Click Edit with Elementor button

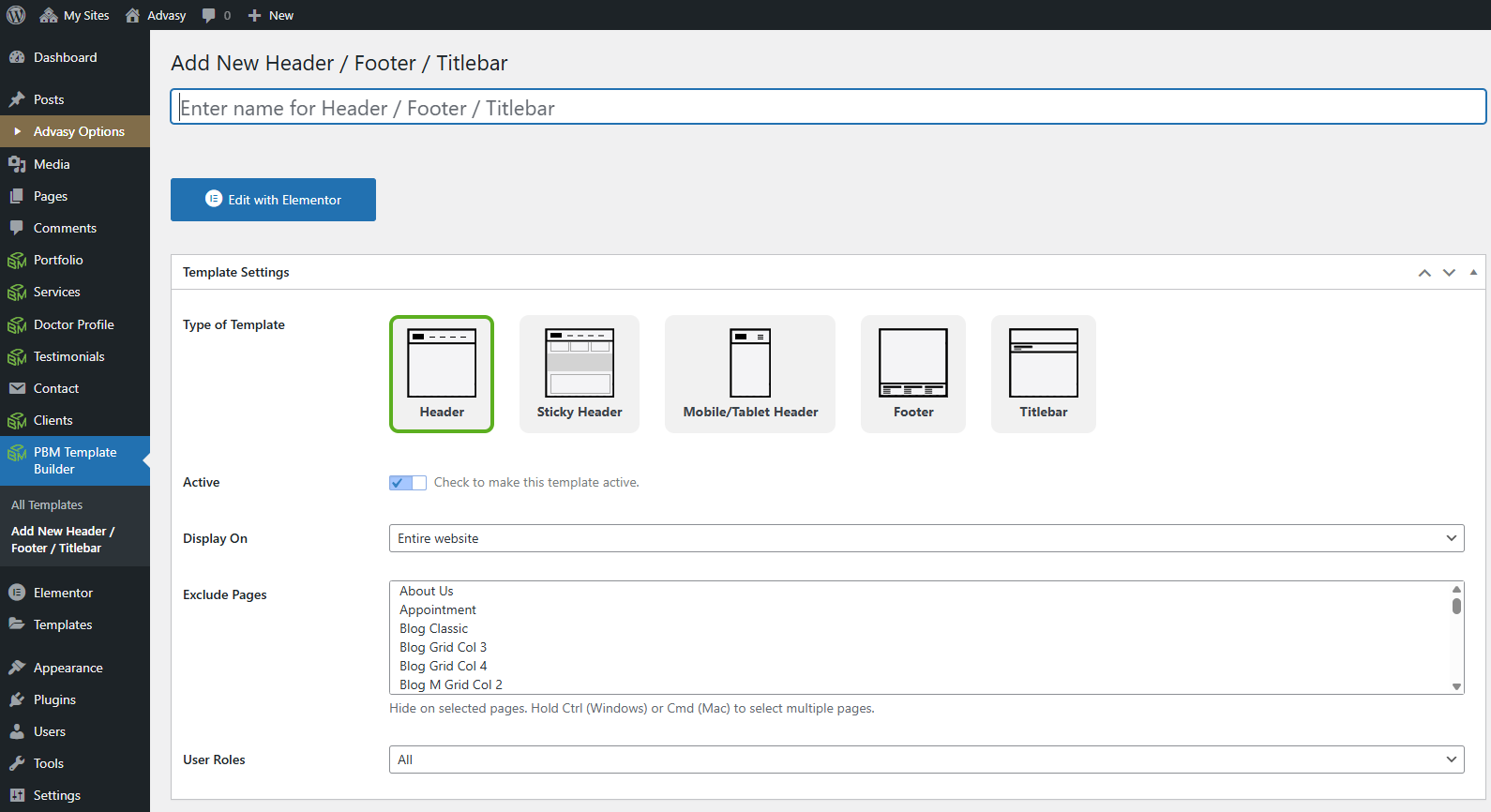coord(273,200)
